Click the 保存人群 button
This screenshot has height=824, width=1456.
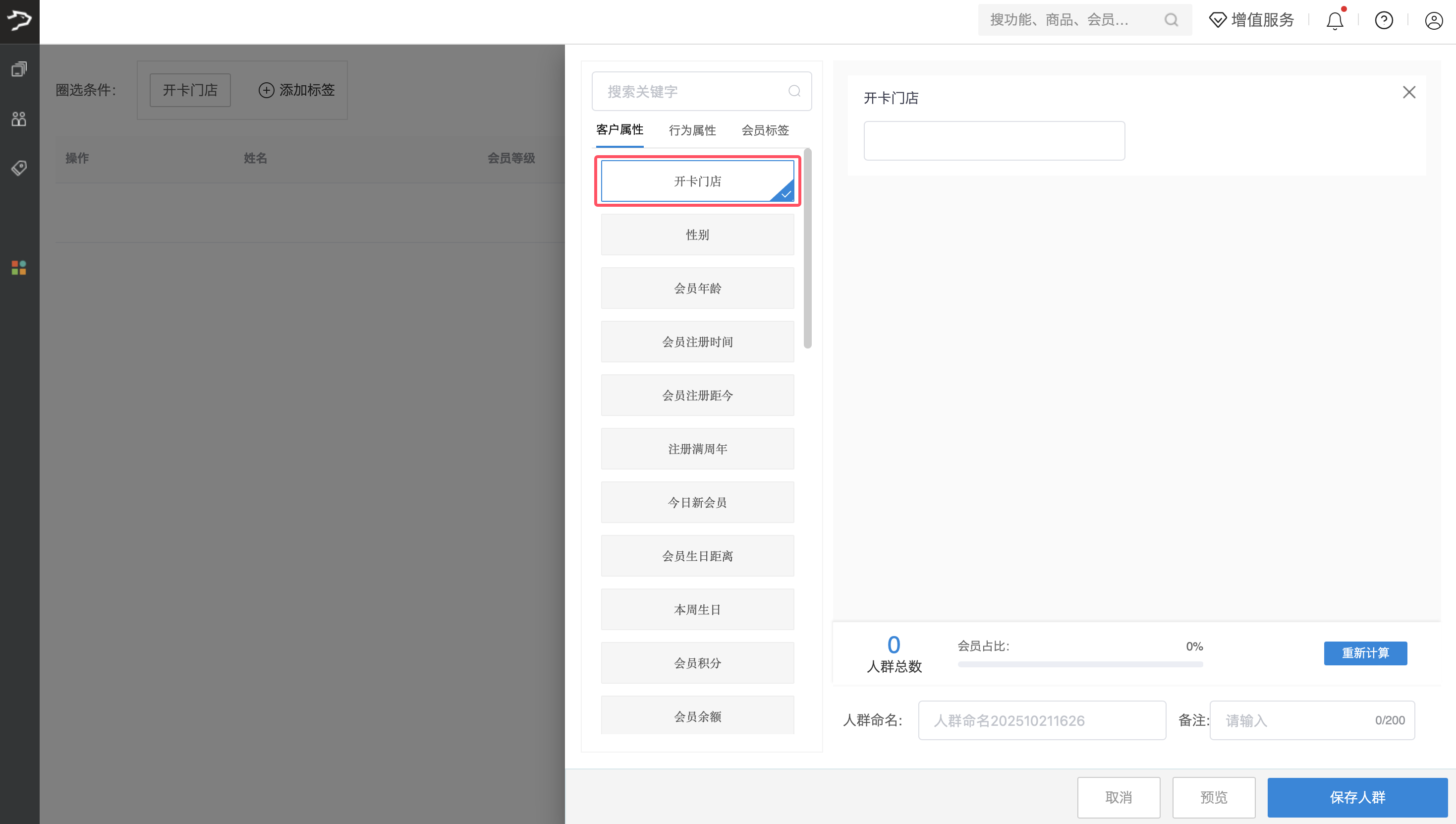(x=1357, y=797)
